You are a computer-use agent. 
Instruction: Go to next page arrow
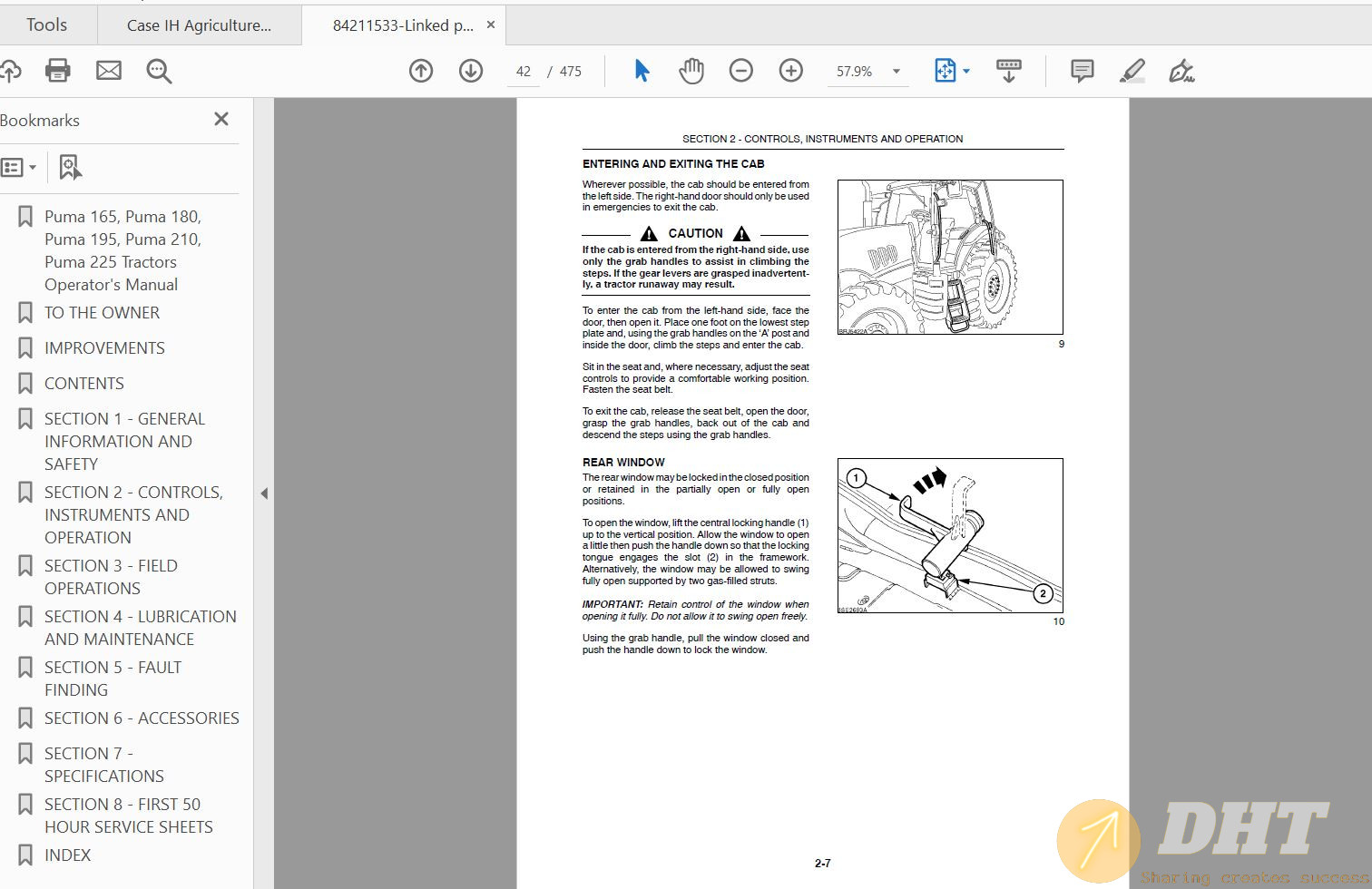coord(471,71)
